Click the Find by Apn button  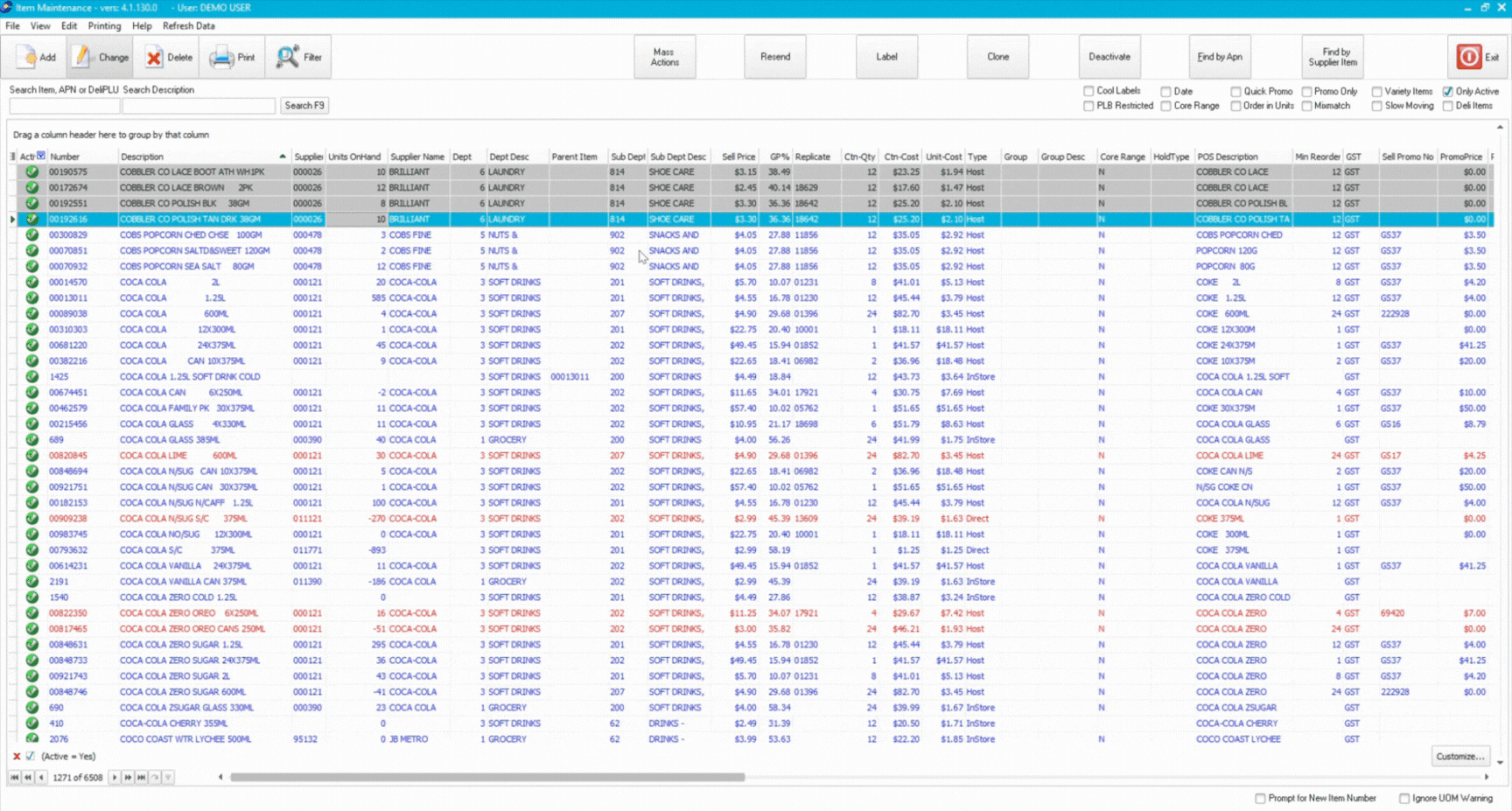[x=1220, y=57]
